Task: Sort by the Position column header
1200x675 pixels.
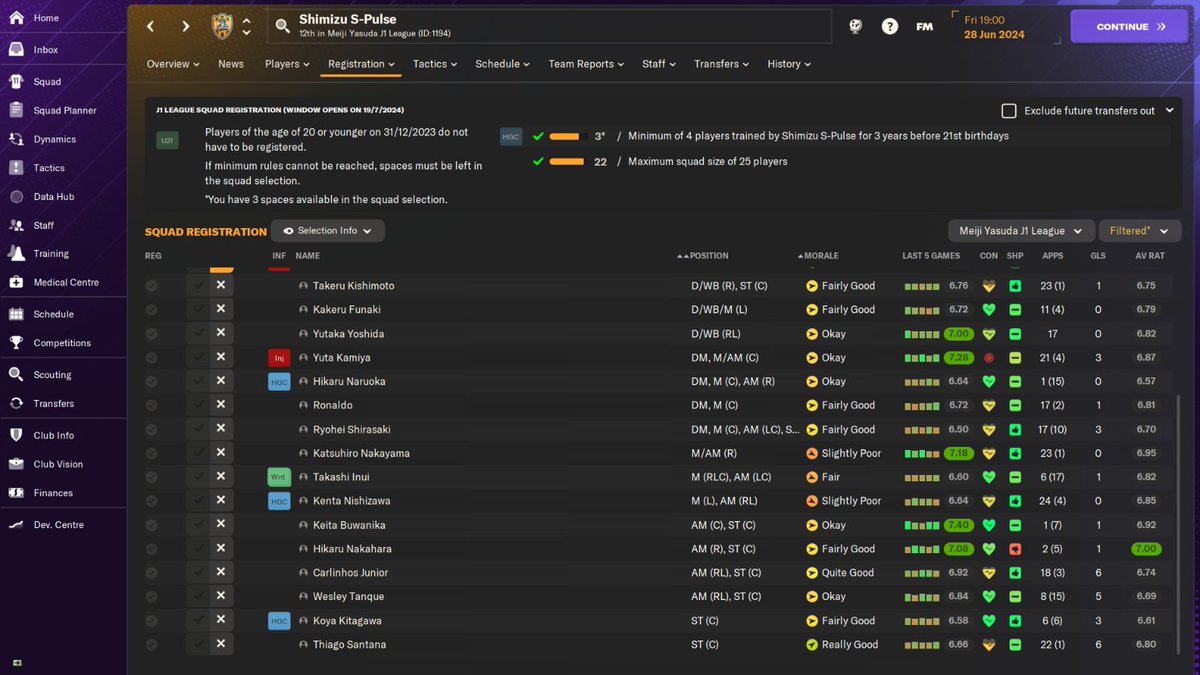Action: pos(709,257)
